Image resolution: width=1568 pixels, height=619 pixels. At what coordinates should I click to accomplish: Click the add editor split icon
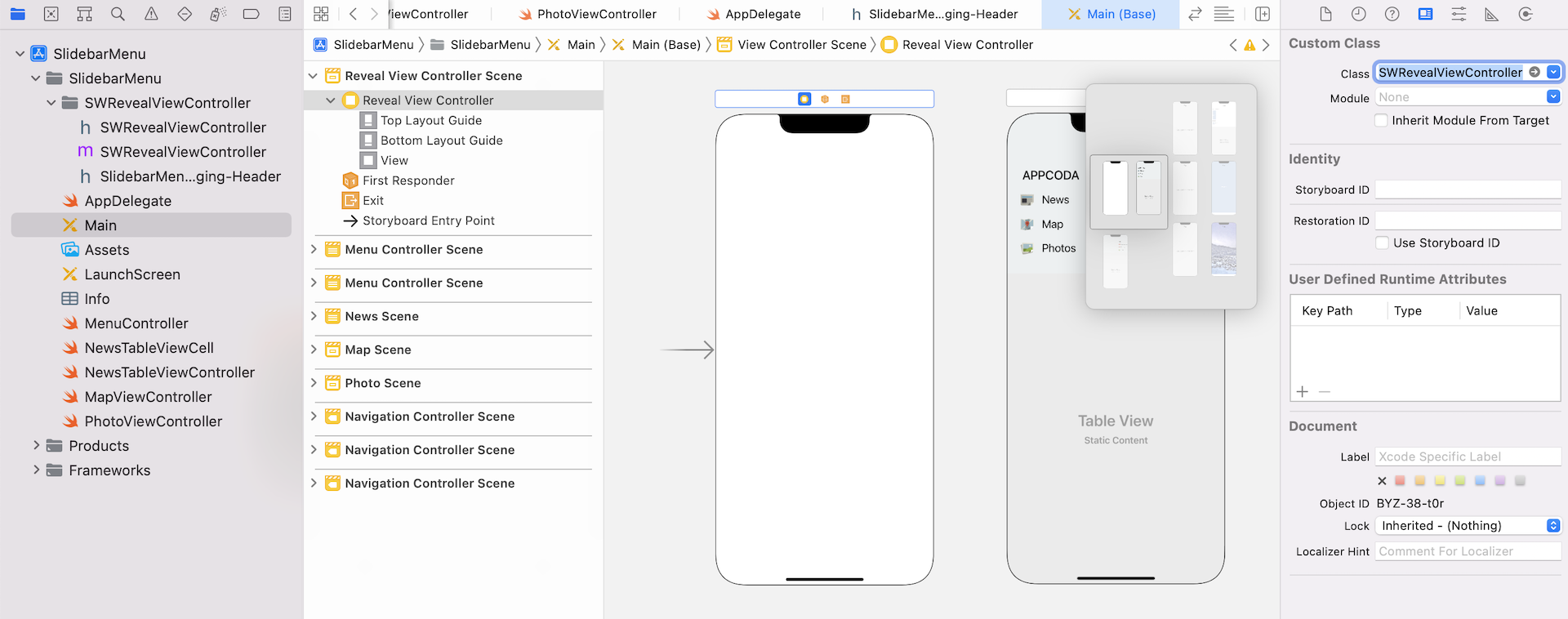[1262, 14]
